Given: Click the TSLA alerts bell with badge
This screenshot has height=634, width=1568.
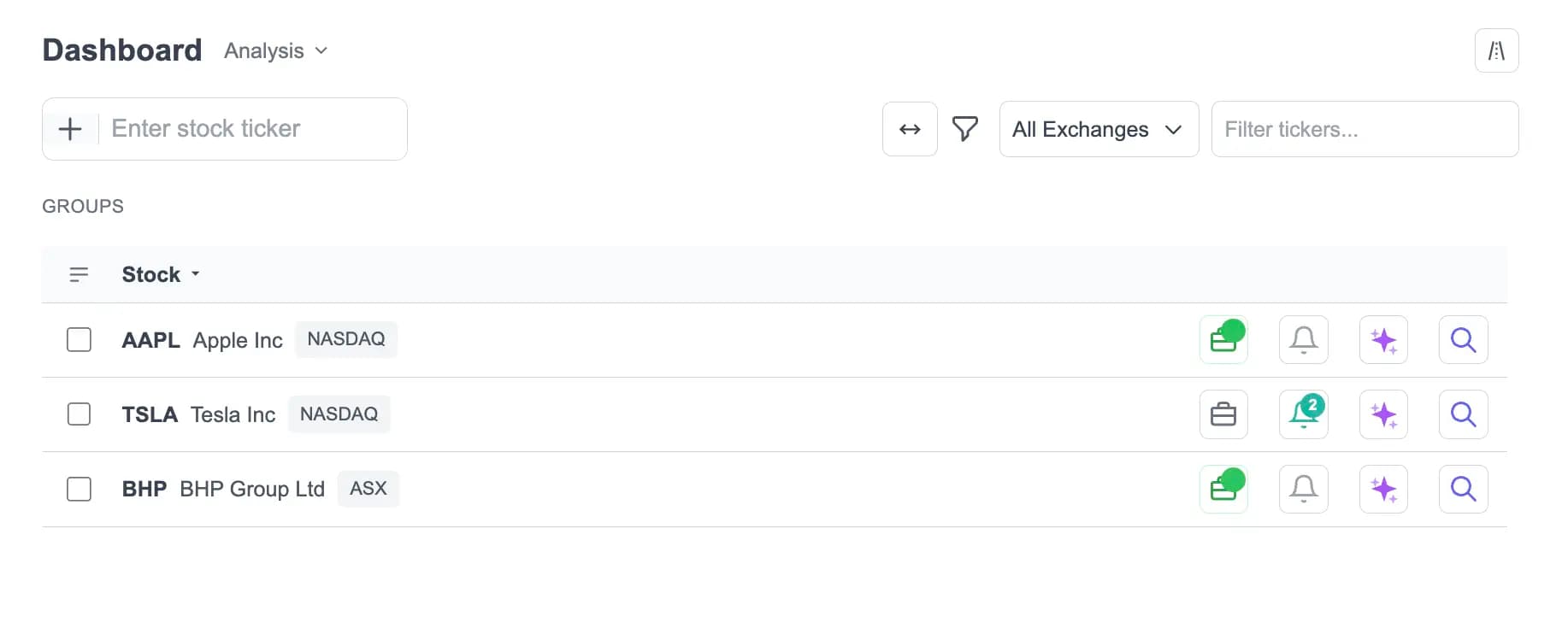Looking at the screenshot, I should (1303, 414).
